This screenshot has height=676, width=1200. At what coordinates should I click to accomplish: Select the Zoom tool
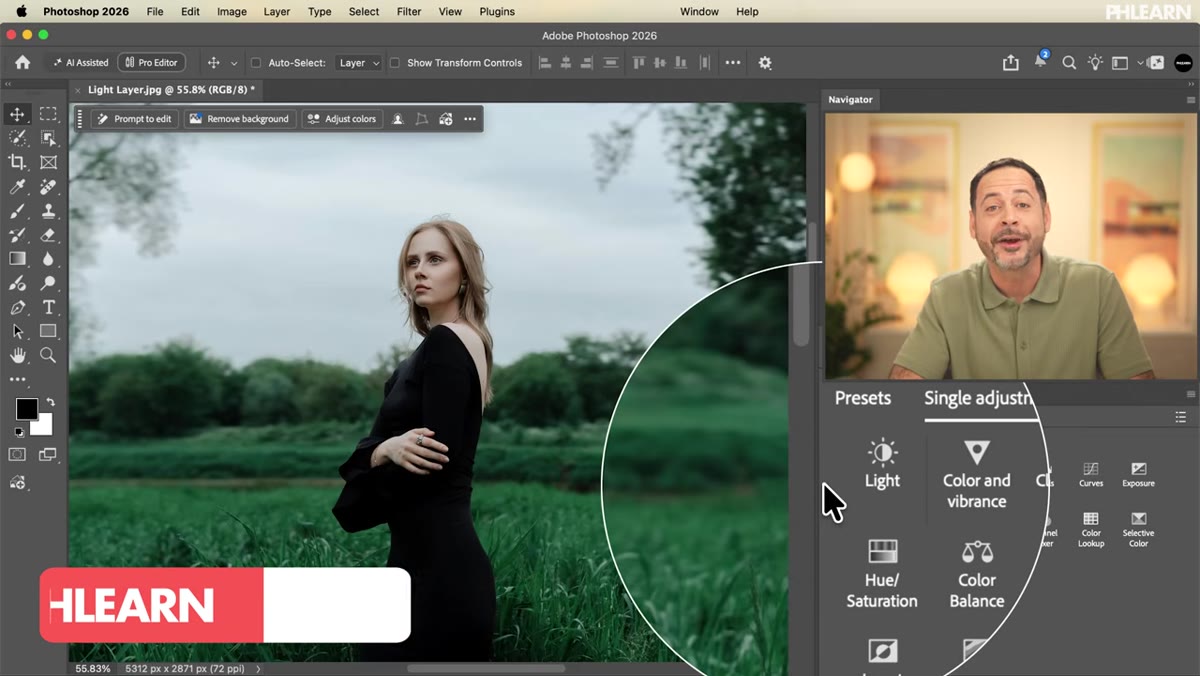click(48, 355)
